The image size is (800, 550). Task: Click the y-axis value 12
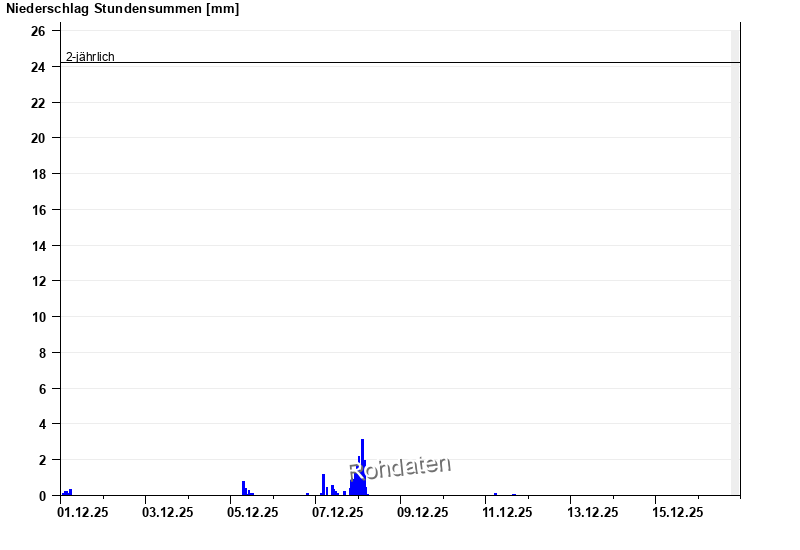tap(38, 281)
